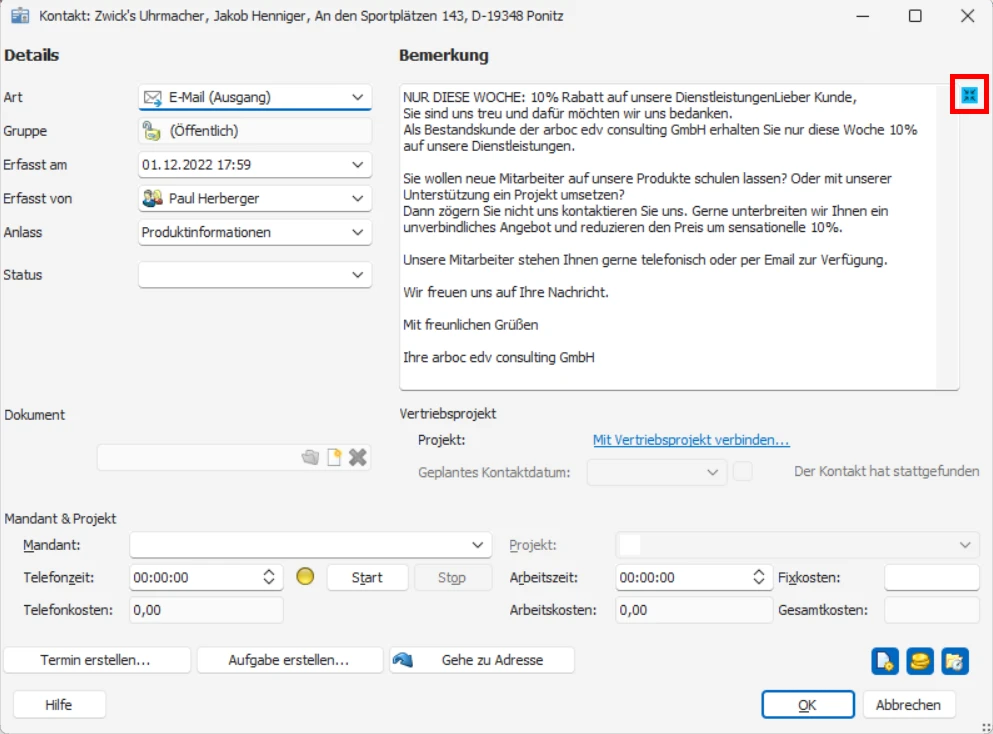Click 'Aufgabe erstellen...' button

point(289,660)
